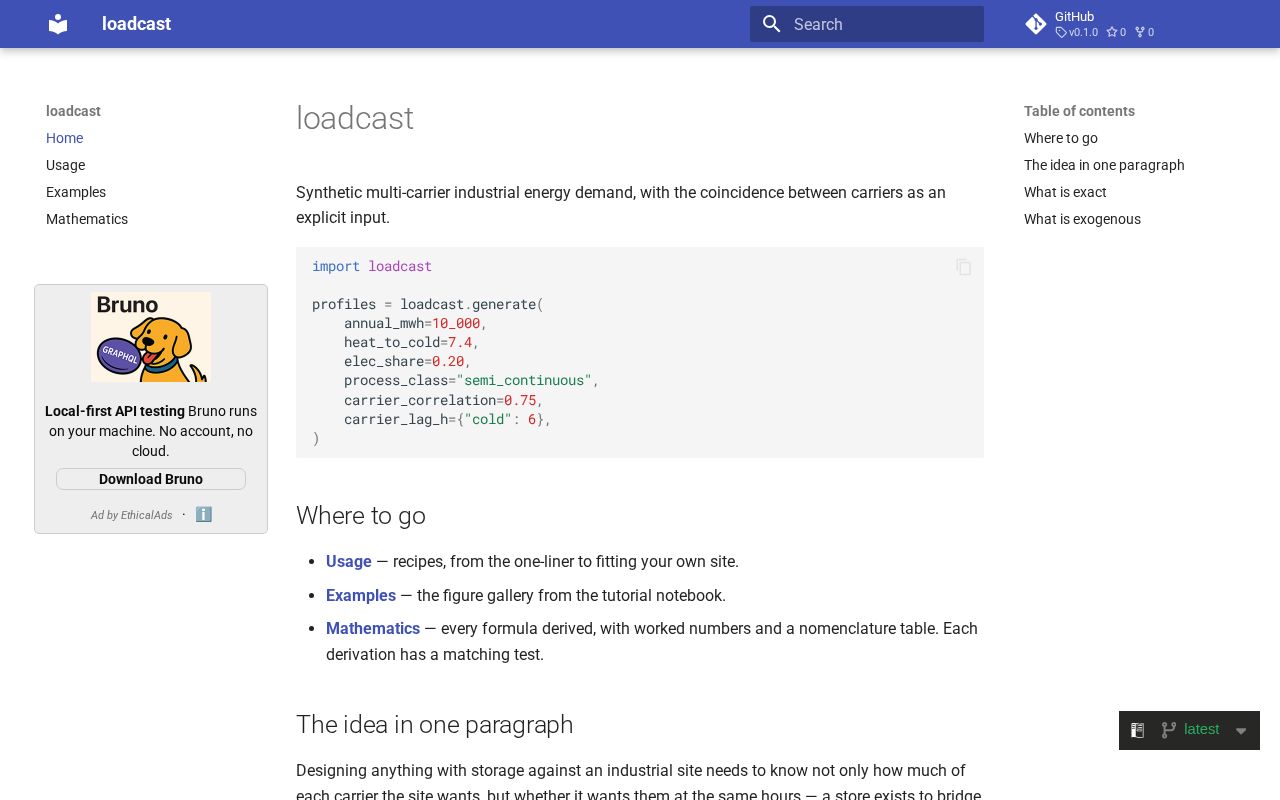Click the stars count in header

(x=1116, y=32)
